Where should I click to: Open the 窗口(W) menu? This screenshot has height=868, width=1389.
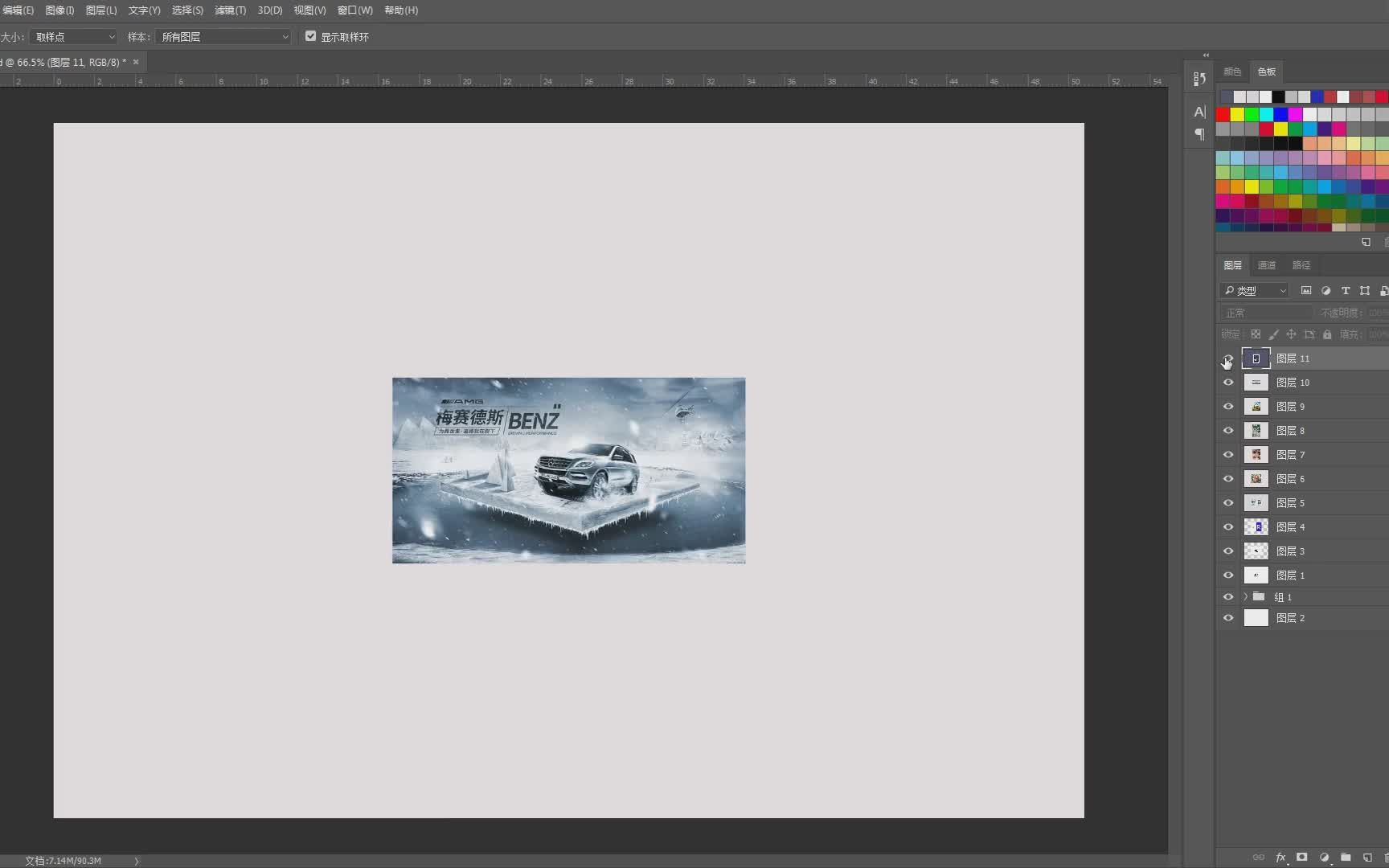(355, 10)
